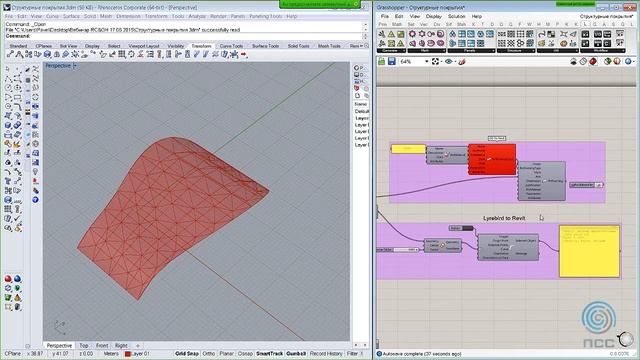Click the Rhino Command input line

(184, 36)
